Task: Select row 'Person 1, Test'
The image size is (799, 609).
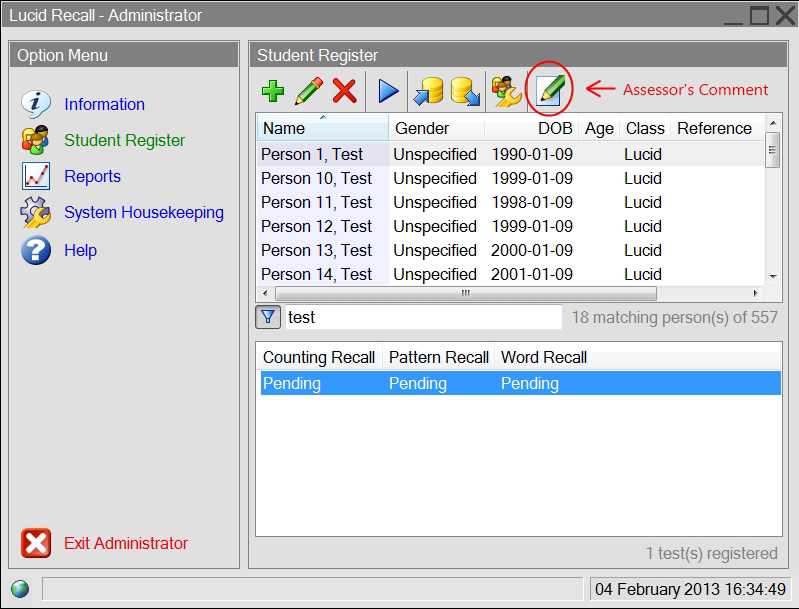Action: [511, 154]
